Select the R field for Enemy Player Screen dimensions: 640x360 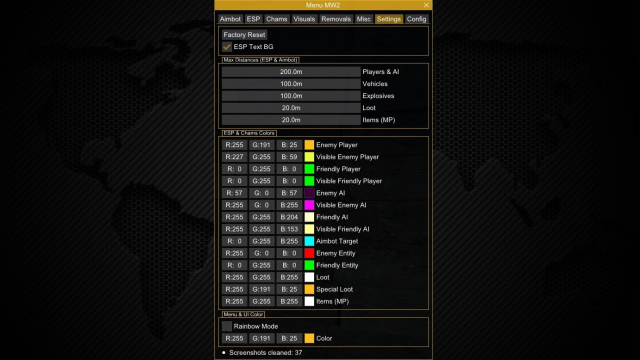coord(234,145)
